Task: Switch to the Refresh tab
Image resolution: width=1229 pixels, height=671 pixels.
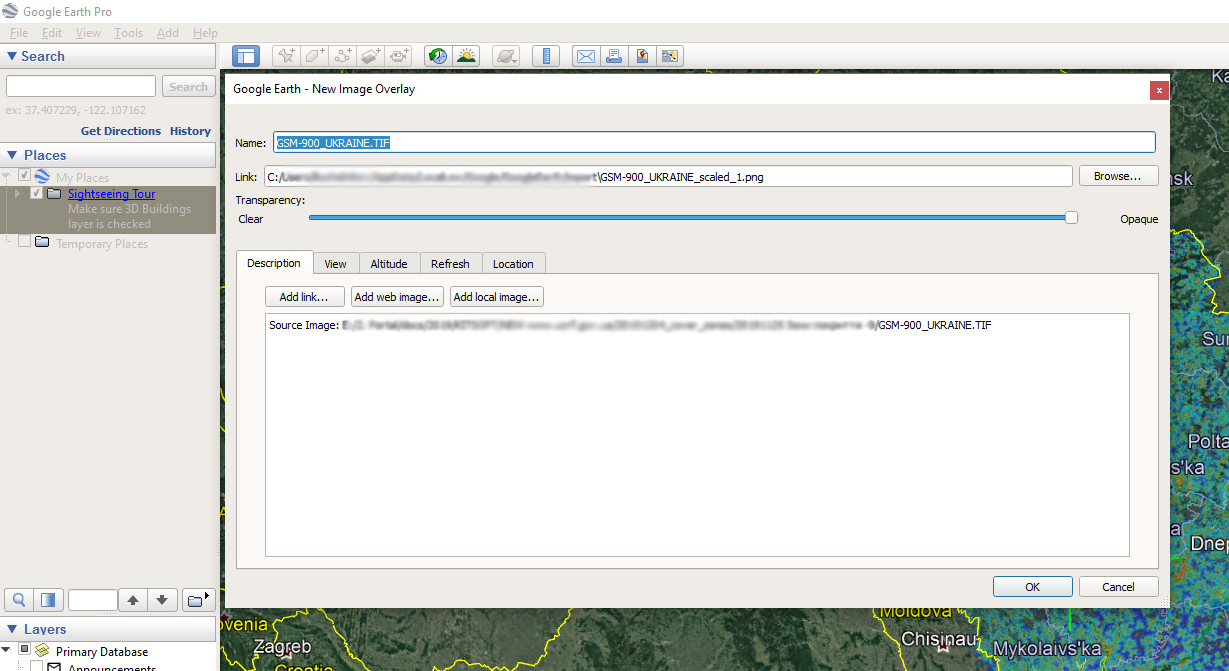Action: [450, 264]
